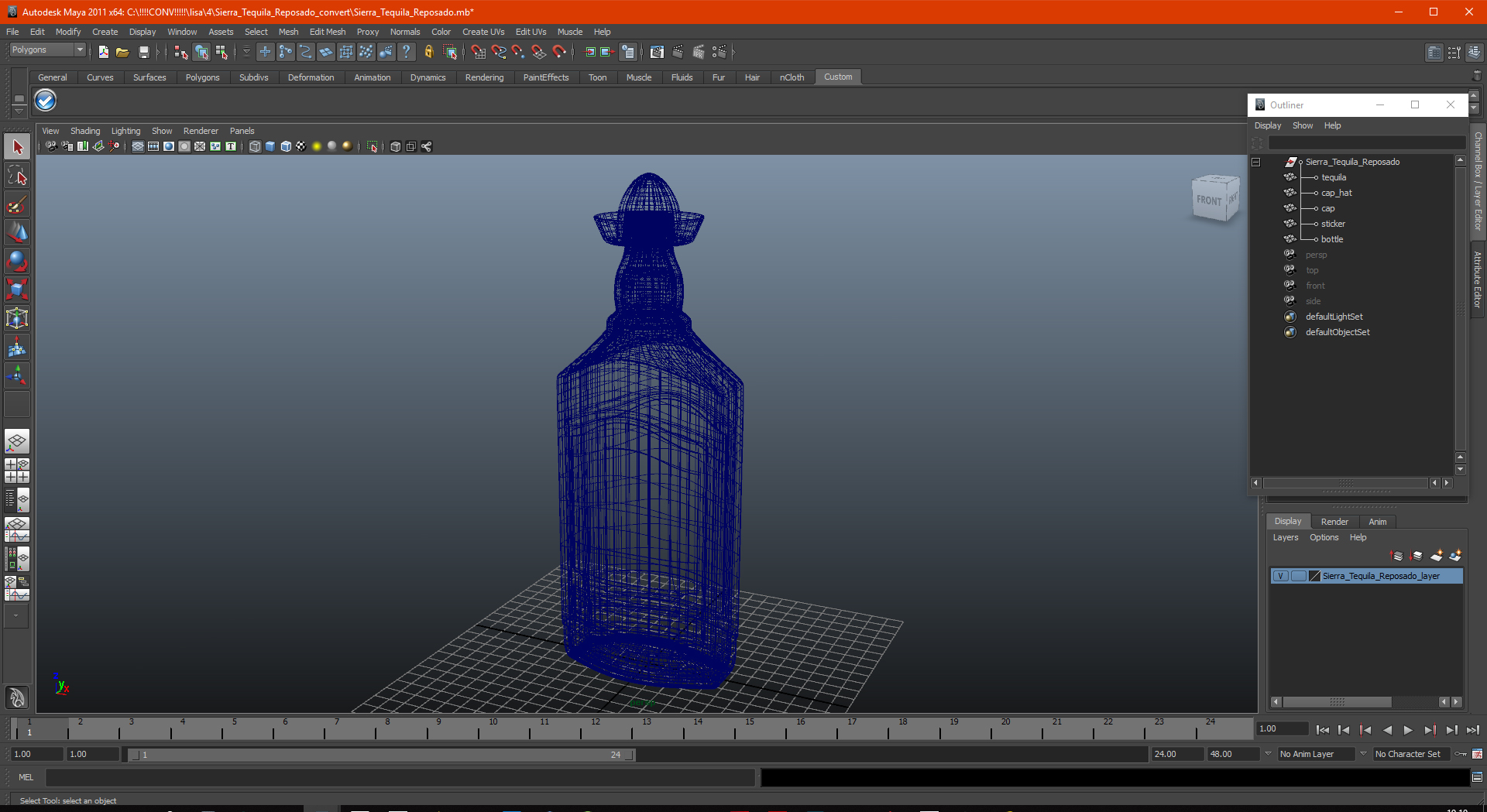
Task: Go to start of playback range
Action: tap(1323, 729)
